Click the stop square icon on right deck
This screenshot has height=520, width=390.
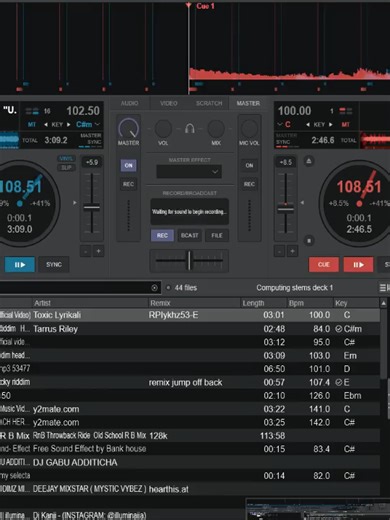pyautogui.click(x=309, y=240)
